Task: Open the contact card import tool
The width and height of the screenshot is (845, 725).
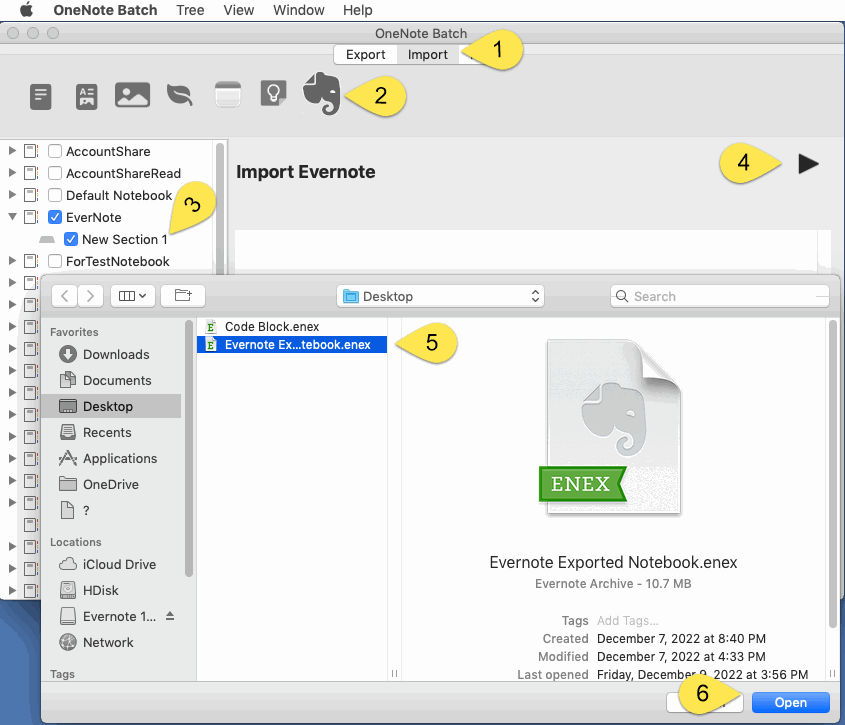Action: [x=86, y=96]
